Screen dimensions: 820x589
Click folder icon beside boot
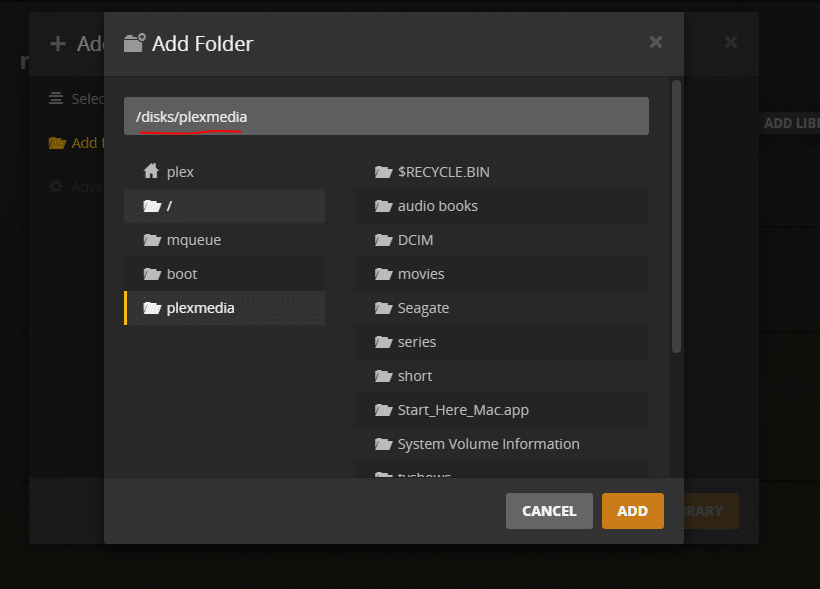click(x=152, y=274)
